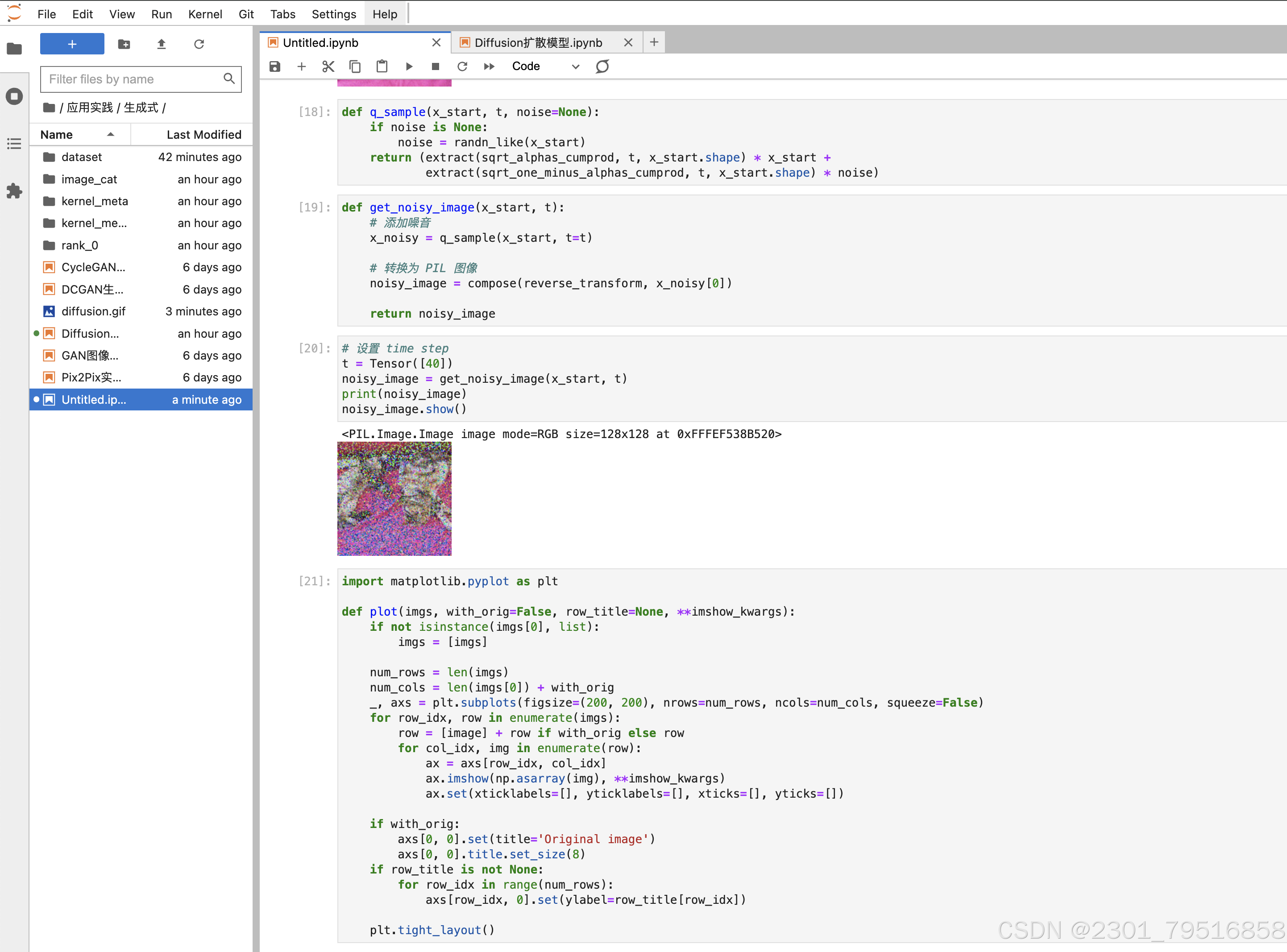
Task: Interrupt the kernel with the stop icon
Action: 435,66
